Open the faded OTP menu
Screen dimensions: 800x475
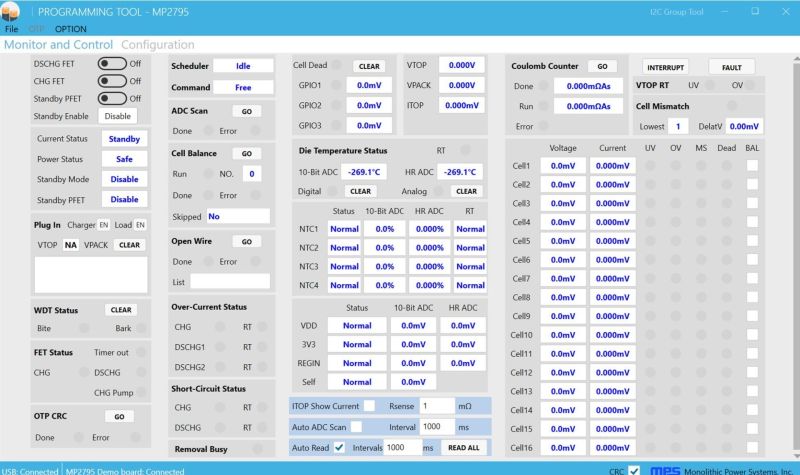tap(36, 29)
